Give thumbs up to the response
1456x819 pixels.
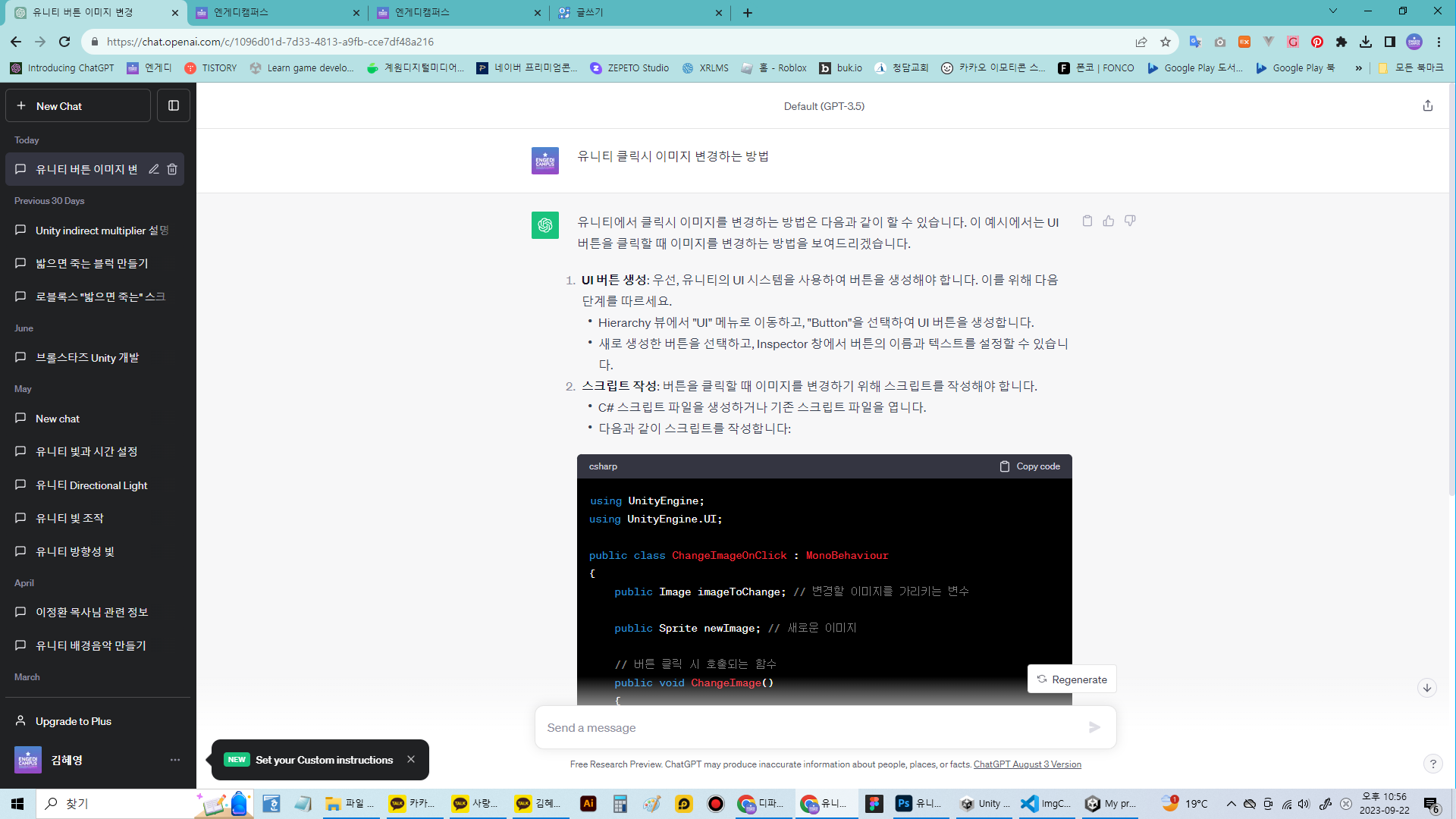pos(1108,221)
